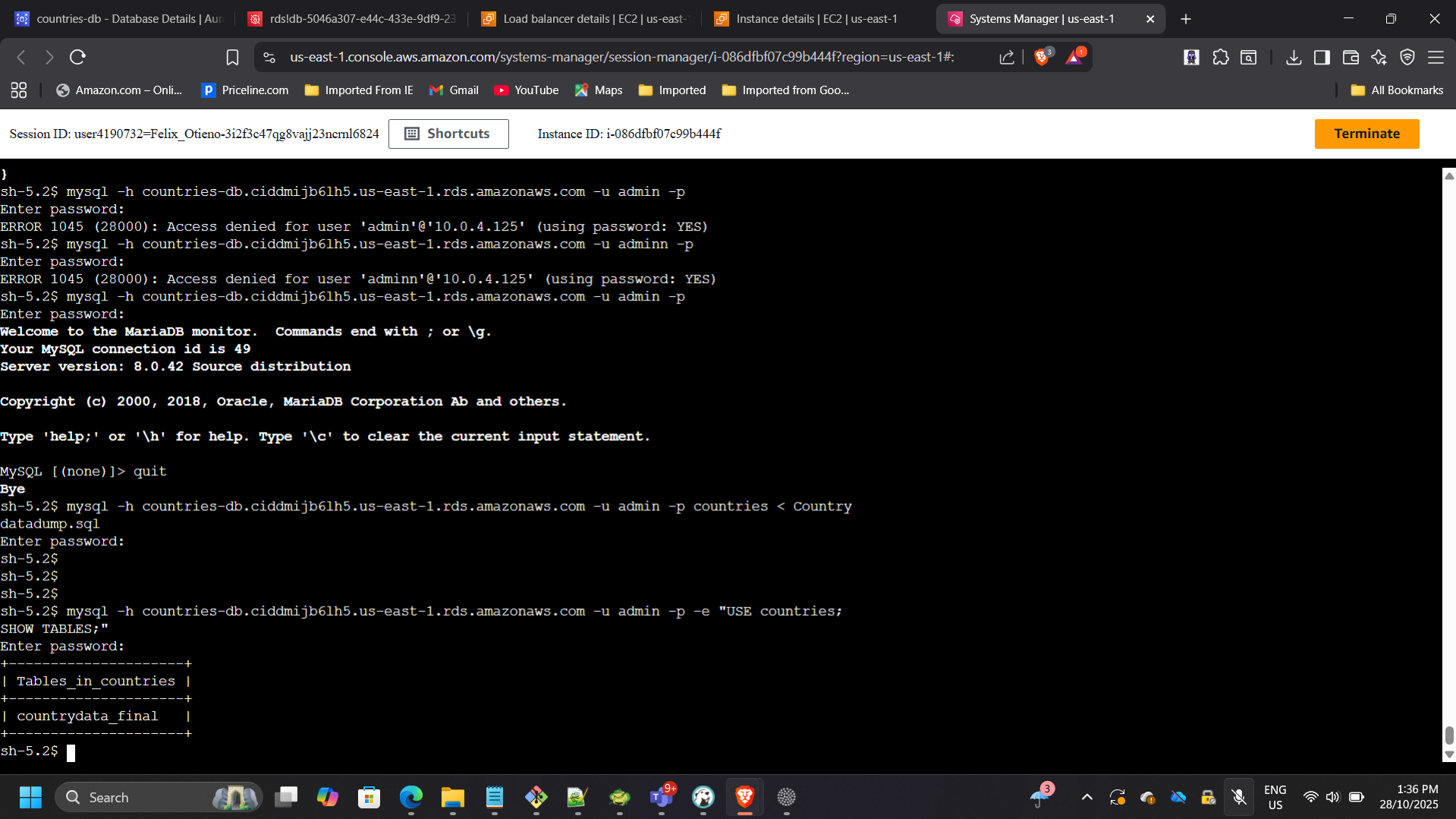Toggle the browser sidebar panel icon

coord(1322,57)
